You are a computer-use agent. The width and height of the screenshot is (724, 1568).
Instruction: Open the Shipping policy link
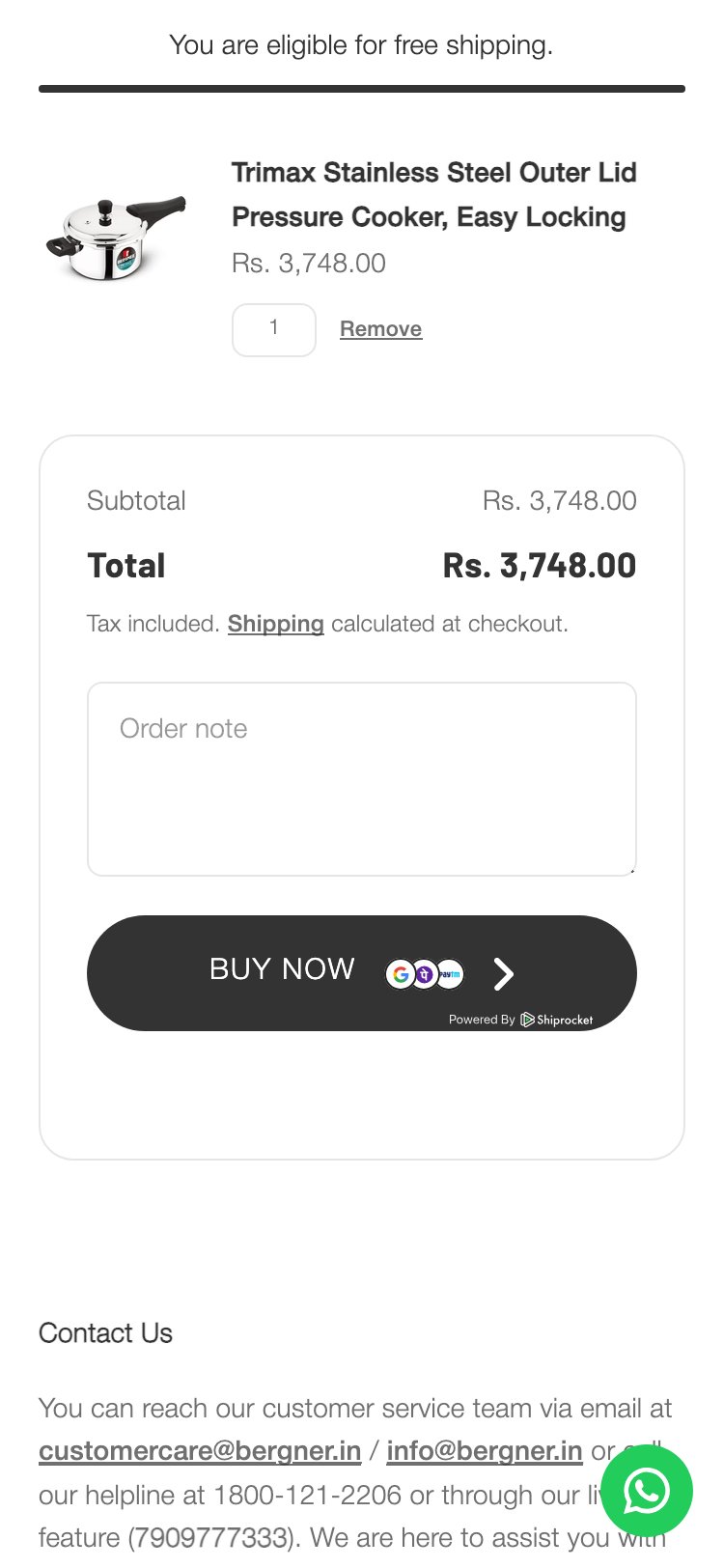275,624
